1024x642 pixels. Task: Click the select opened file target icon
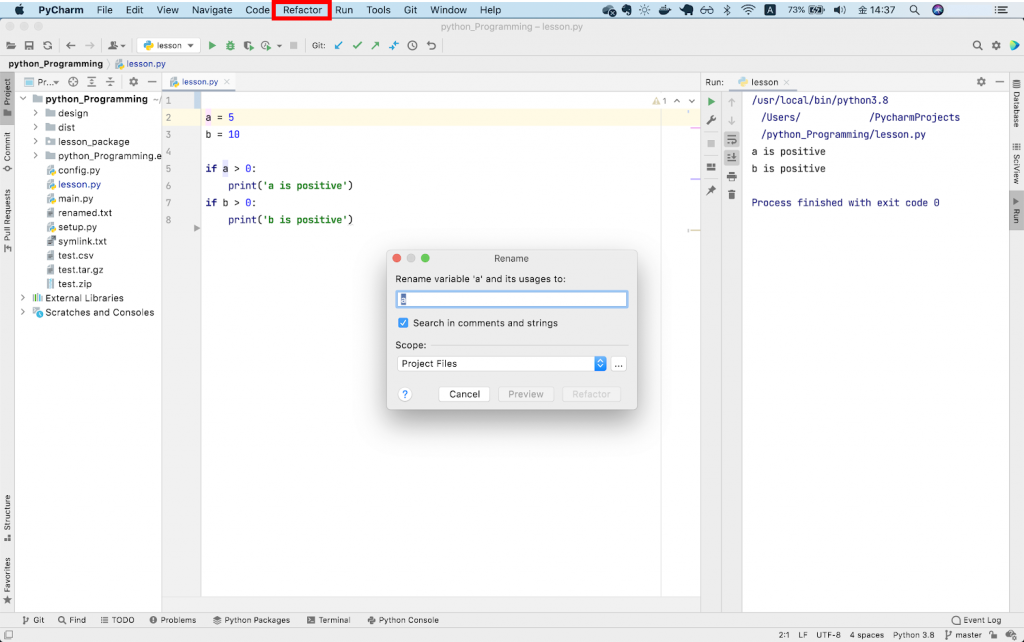tap(73, 82)
